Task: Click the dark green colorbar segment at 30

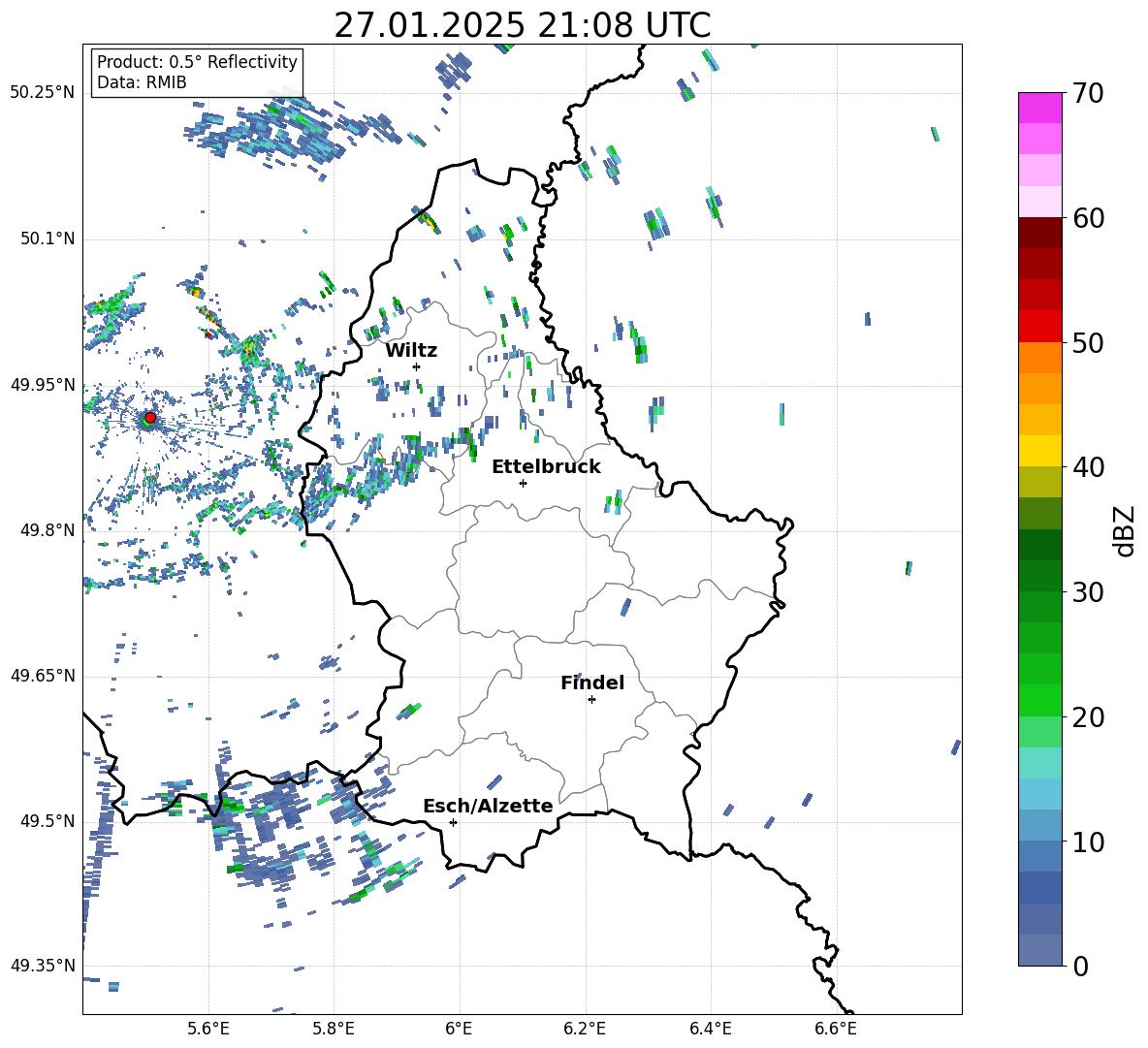Action: [1039, 575]
